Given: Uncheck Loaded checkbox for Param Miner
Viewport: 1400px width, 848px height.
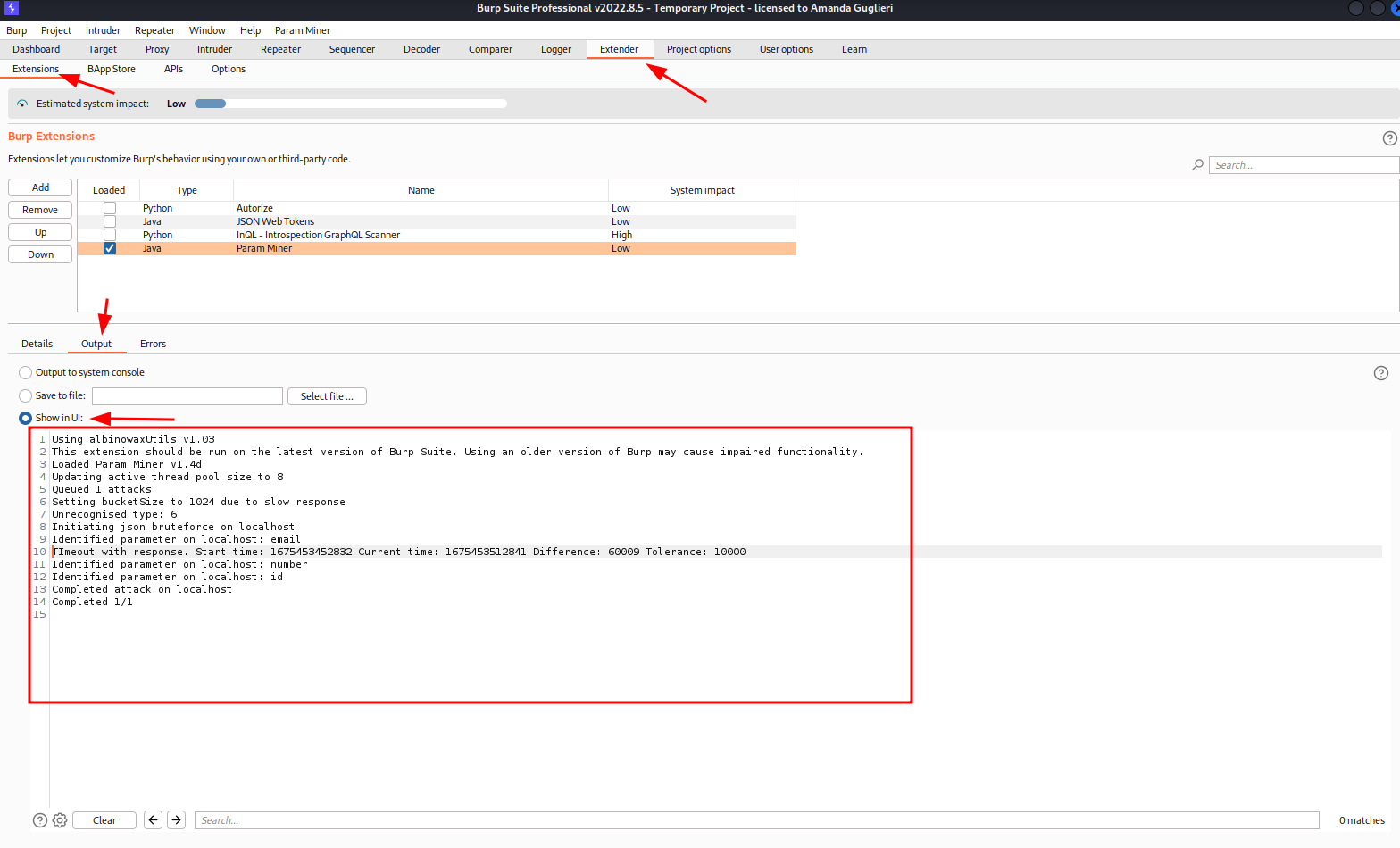Looking at the screenshot, I should (x=110, y=248).
